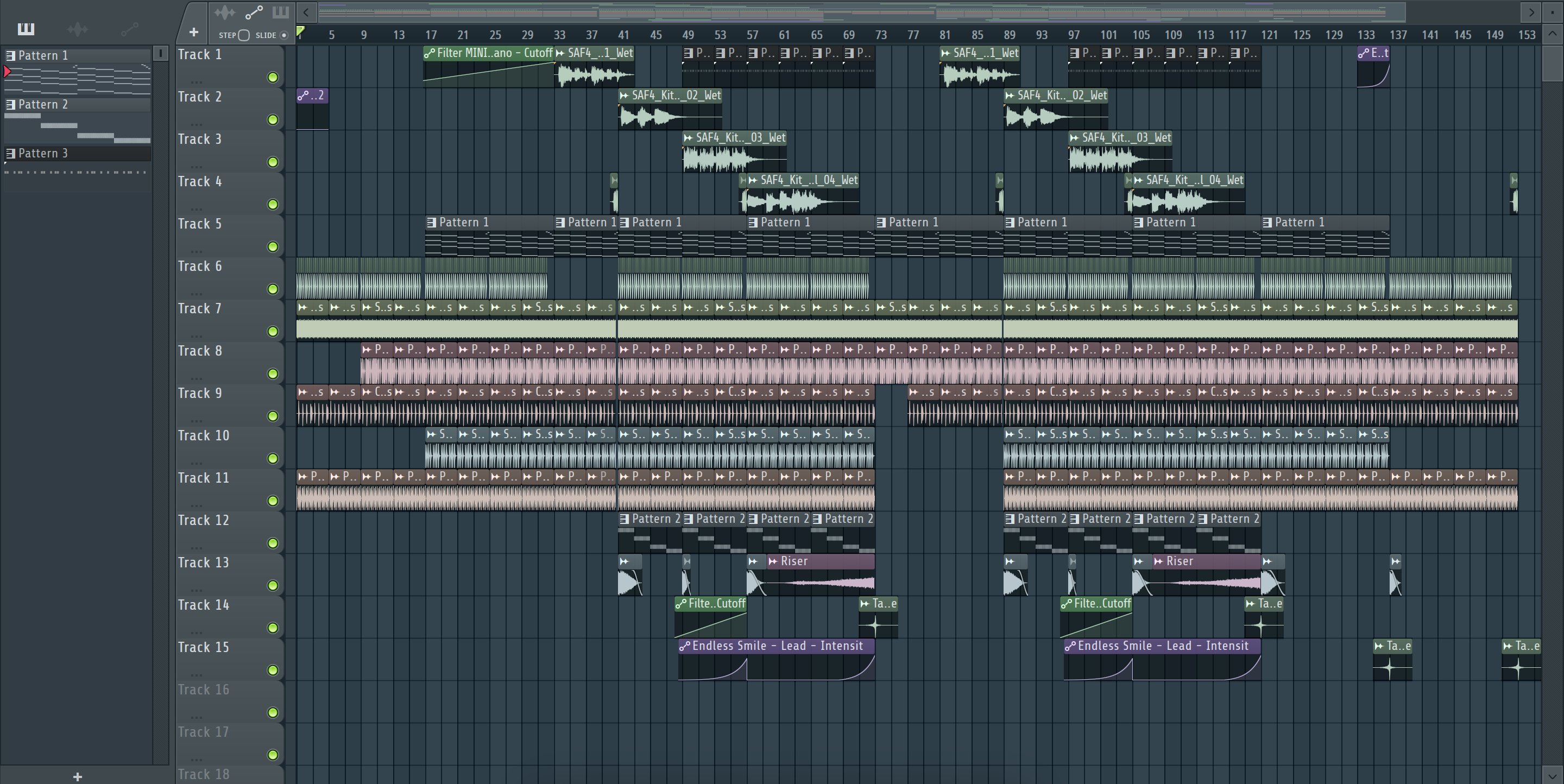Open the first SAF4_Kit.._02_Wet audio clip menu on Track 2

pos(624,95)
